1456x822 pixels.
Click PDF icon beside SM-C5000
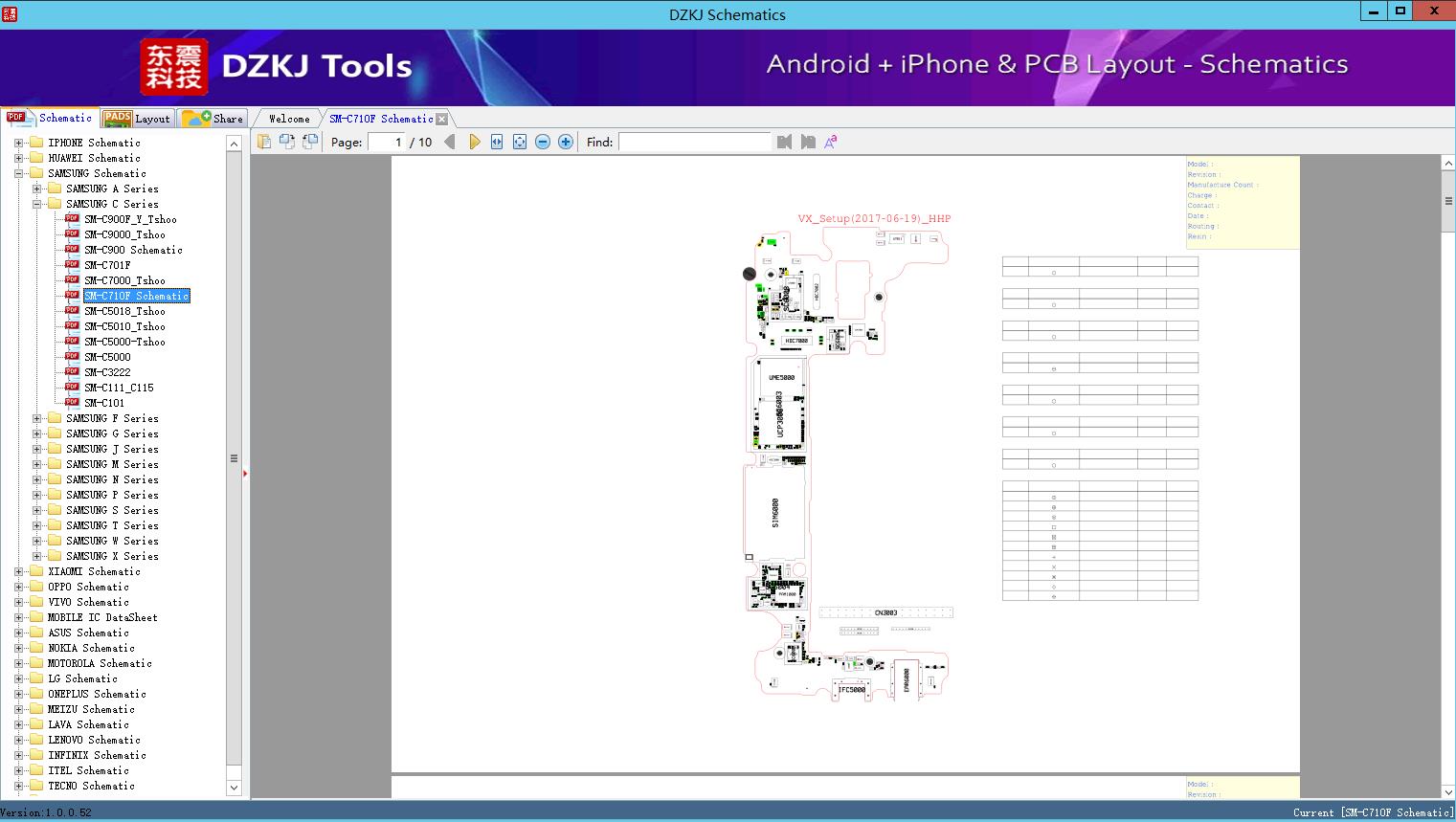pos(72,357)
